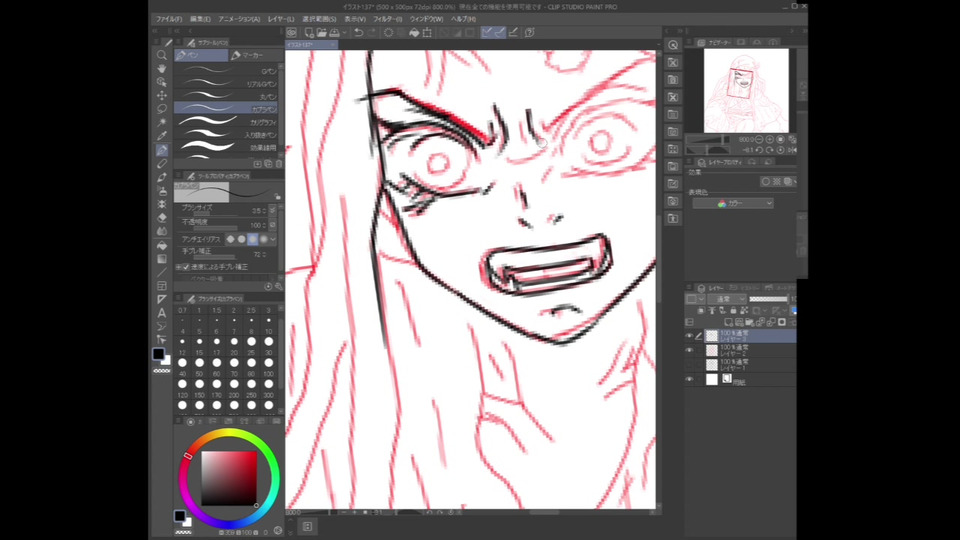Screen dimensions: 960x540
Task: Click the New document icon
Action: point(309,32)
